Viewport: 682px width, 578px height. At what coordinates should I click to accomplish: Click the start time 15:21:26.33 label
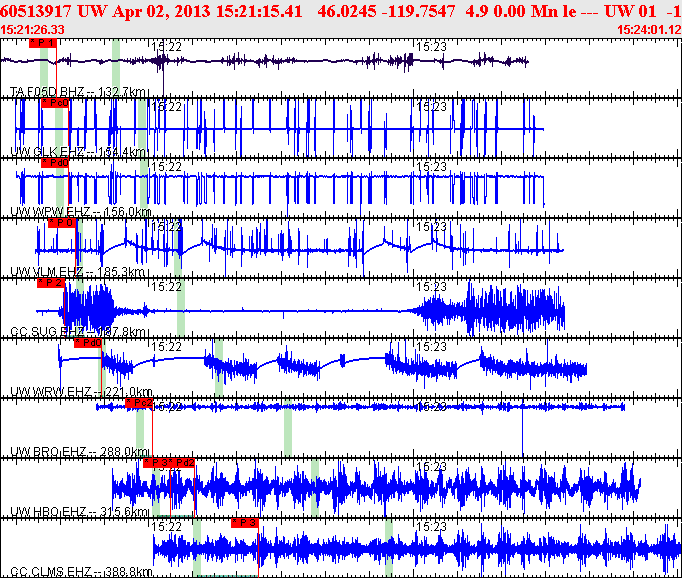click(33, 30)
